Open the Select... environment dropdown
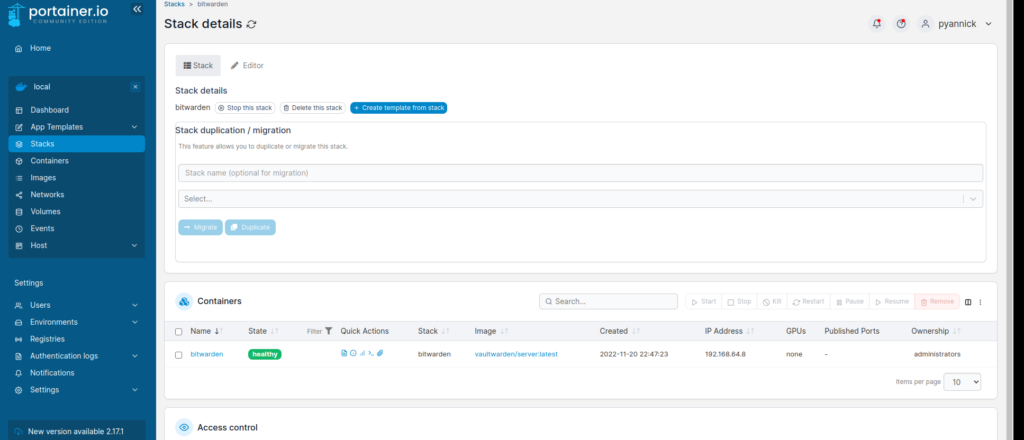The width and height of the screenshot is (1024, 440). pos(581,199)
